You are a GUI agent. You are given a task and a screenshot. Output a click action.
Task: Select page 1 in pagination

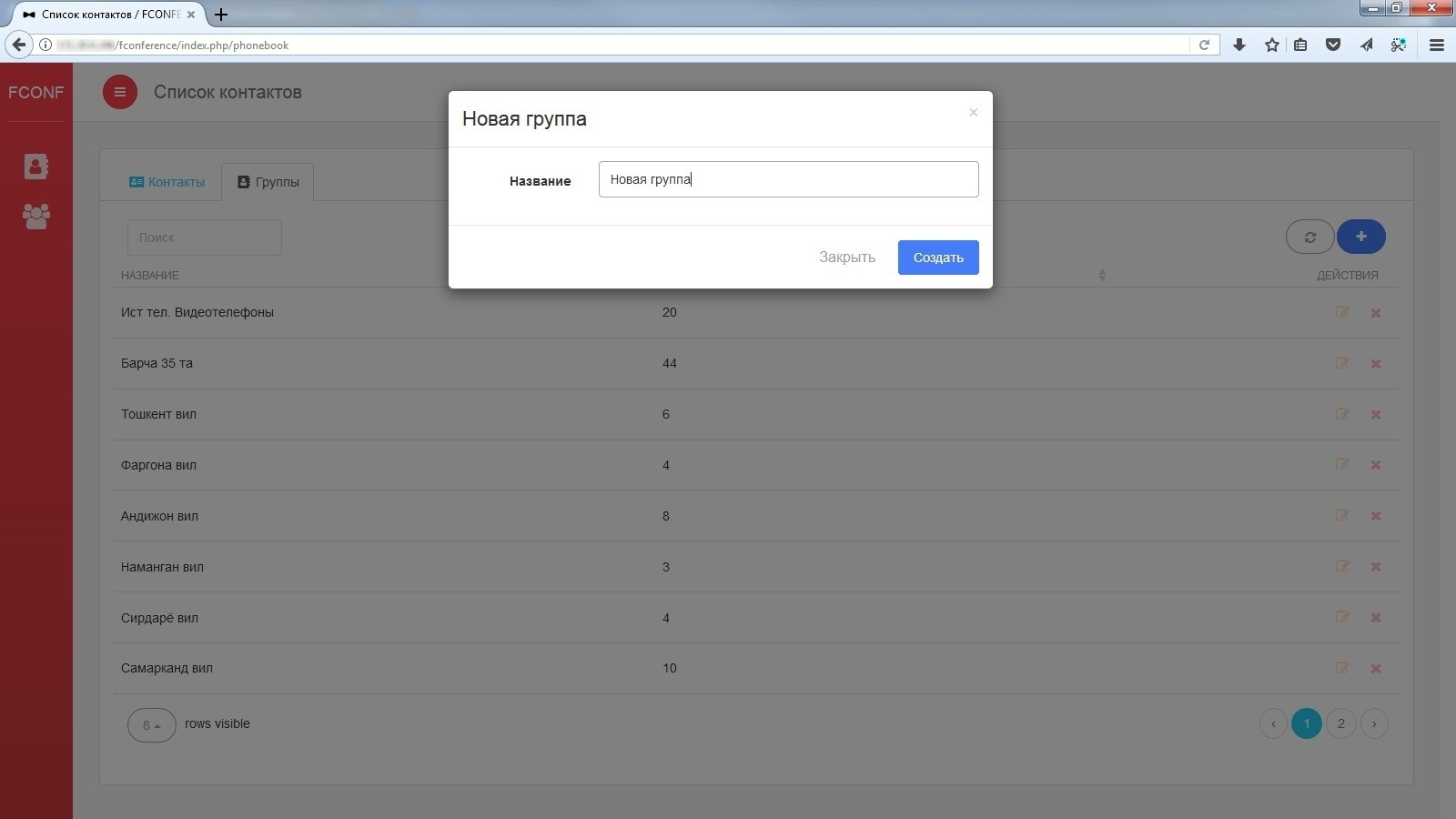(1307, 723)
